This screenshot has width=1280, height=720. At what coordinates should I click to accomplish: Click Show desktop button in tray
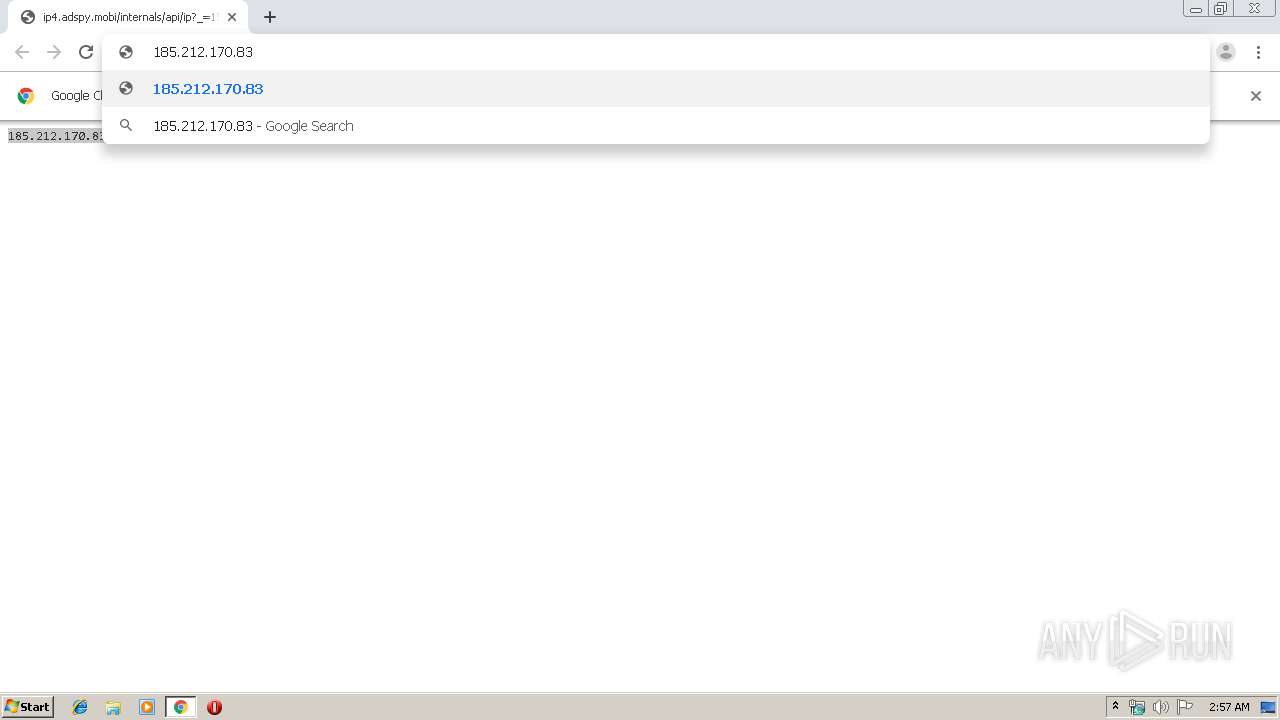click(1268, 707)
